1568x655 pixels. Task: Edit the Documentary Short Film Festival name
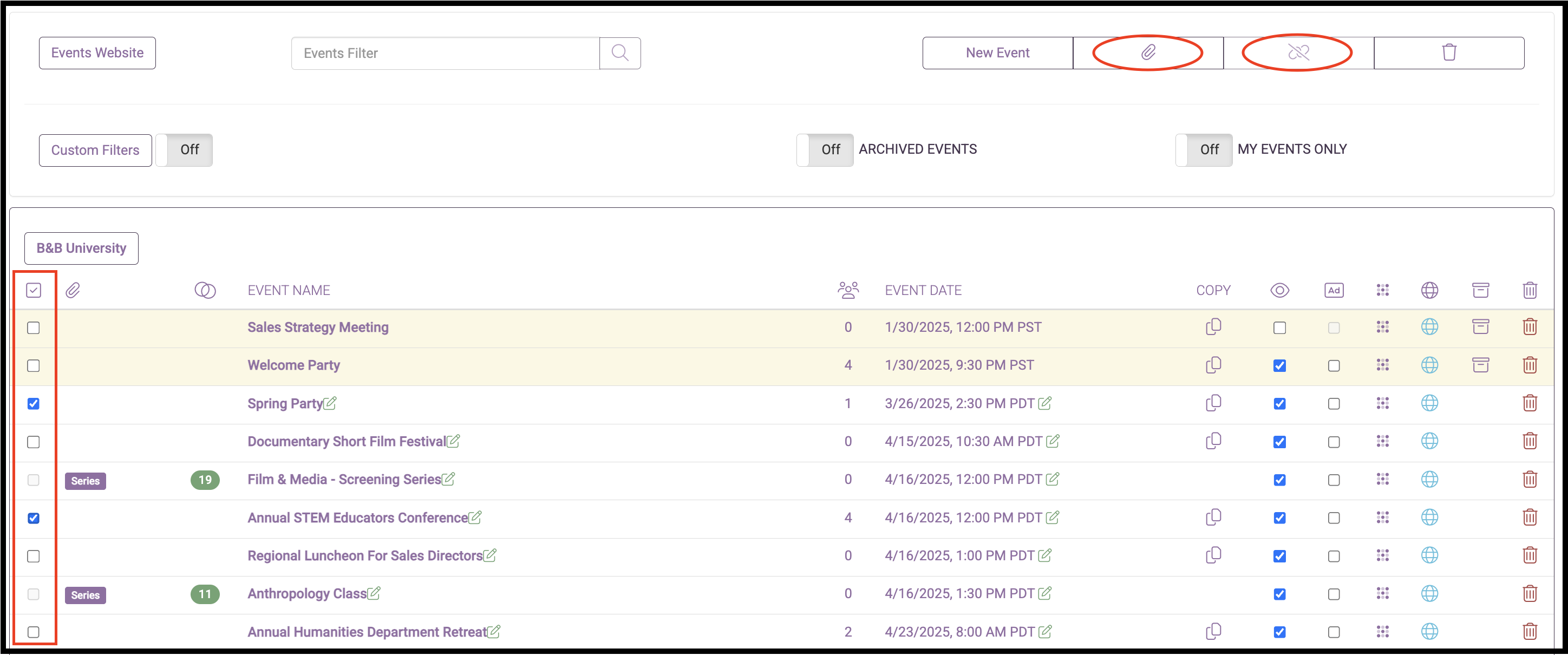click(x=453, y=441)
